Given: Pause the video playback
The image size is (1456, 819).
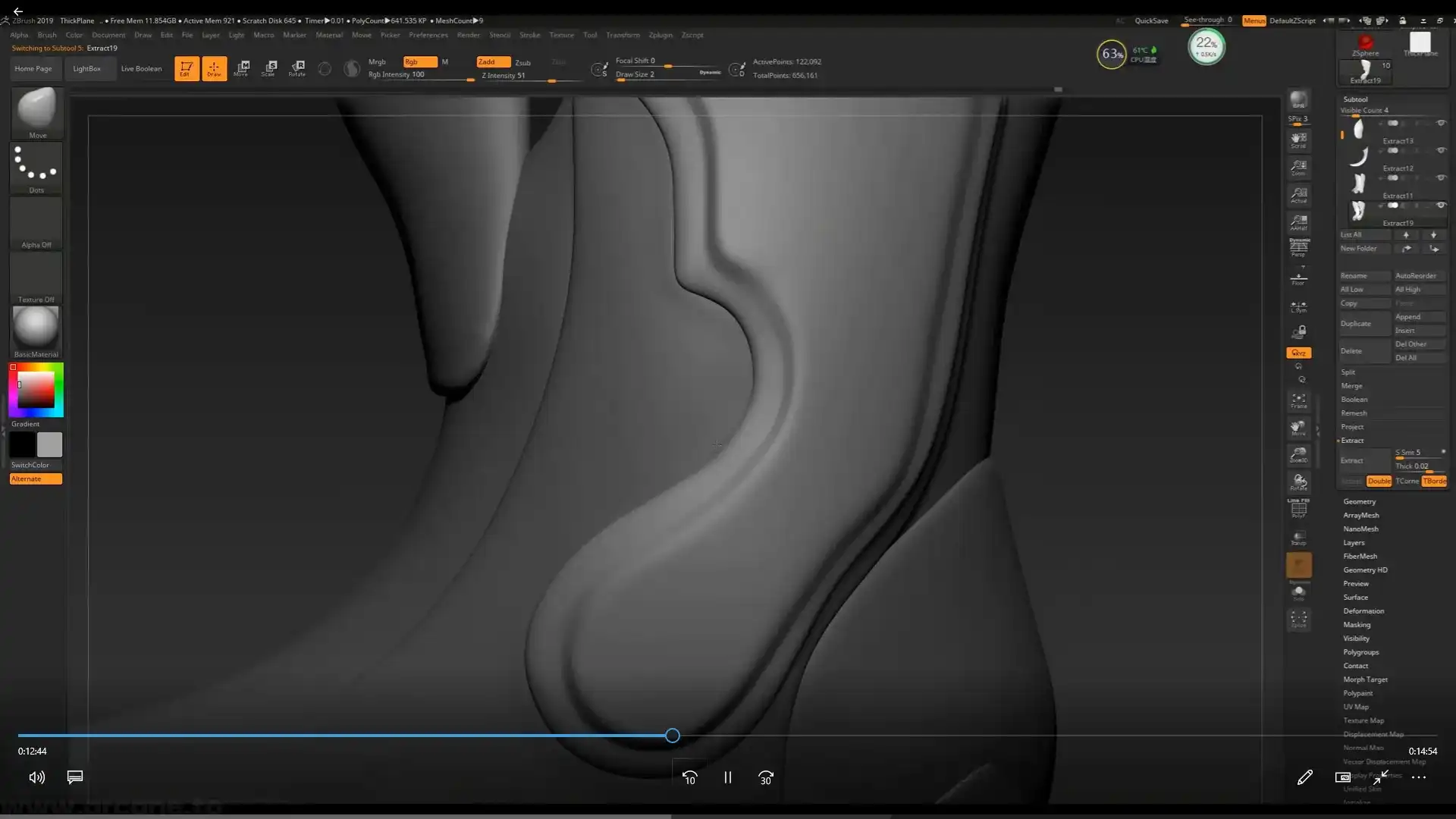Looking at the screenshot, I should 727,777.
